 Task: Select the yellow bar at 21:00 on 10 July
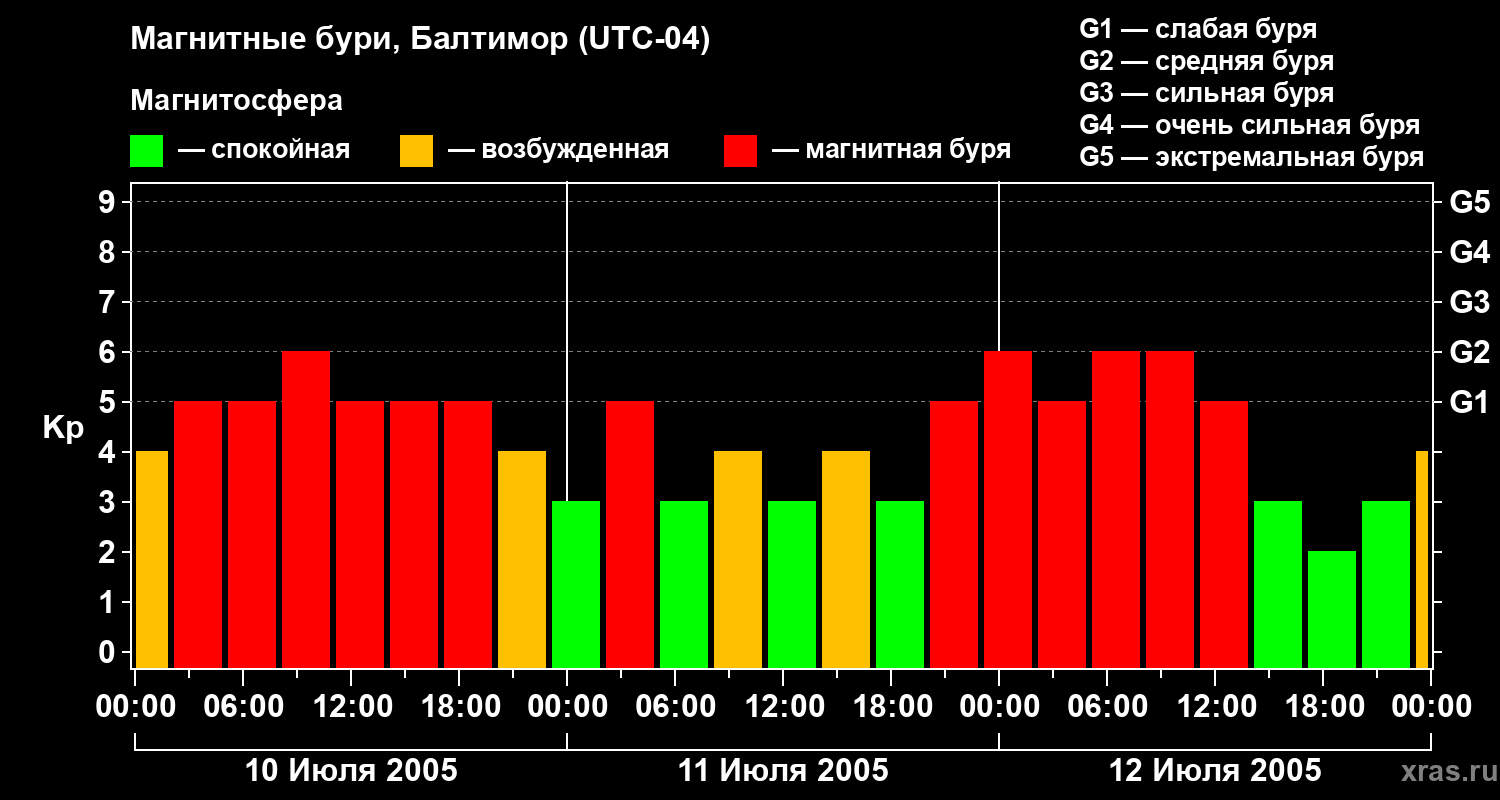[x=522, y=560]
